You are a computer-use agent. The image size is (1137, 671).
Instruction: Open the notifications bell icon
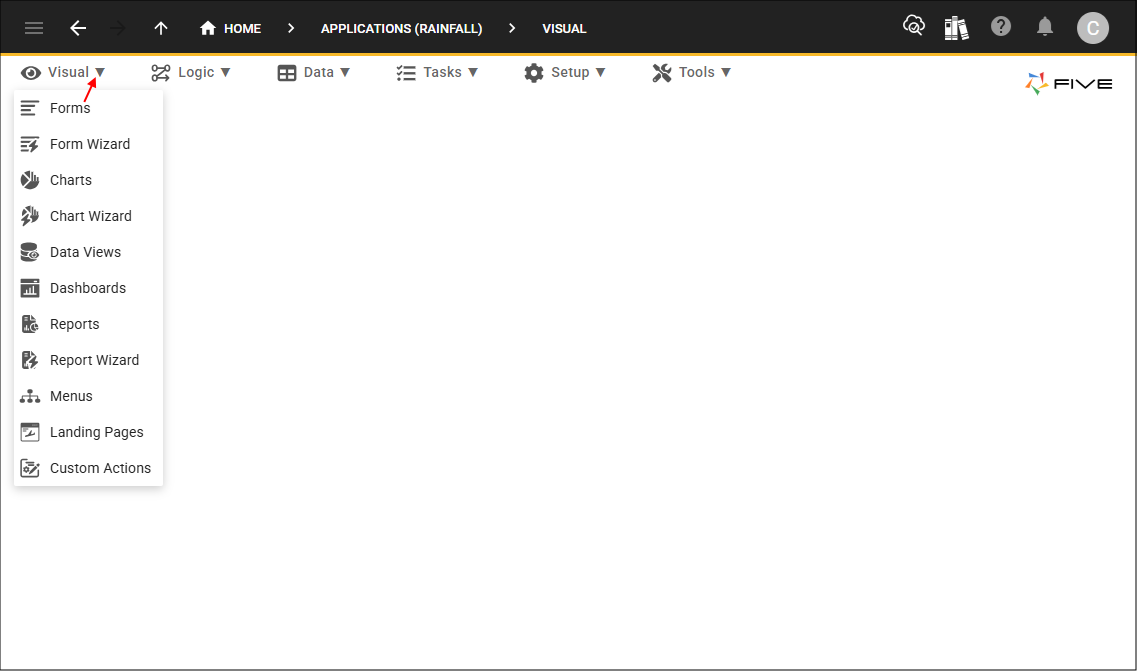(x=1045, y=27)
